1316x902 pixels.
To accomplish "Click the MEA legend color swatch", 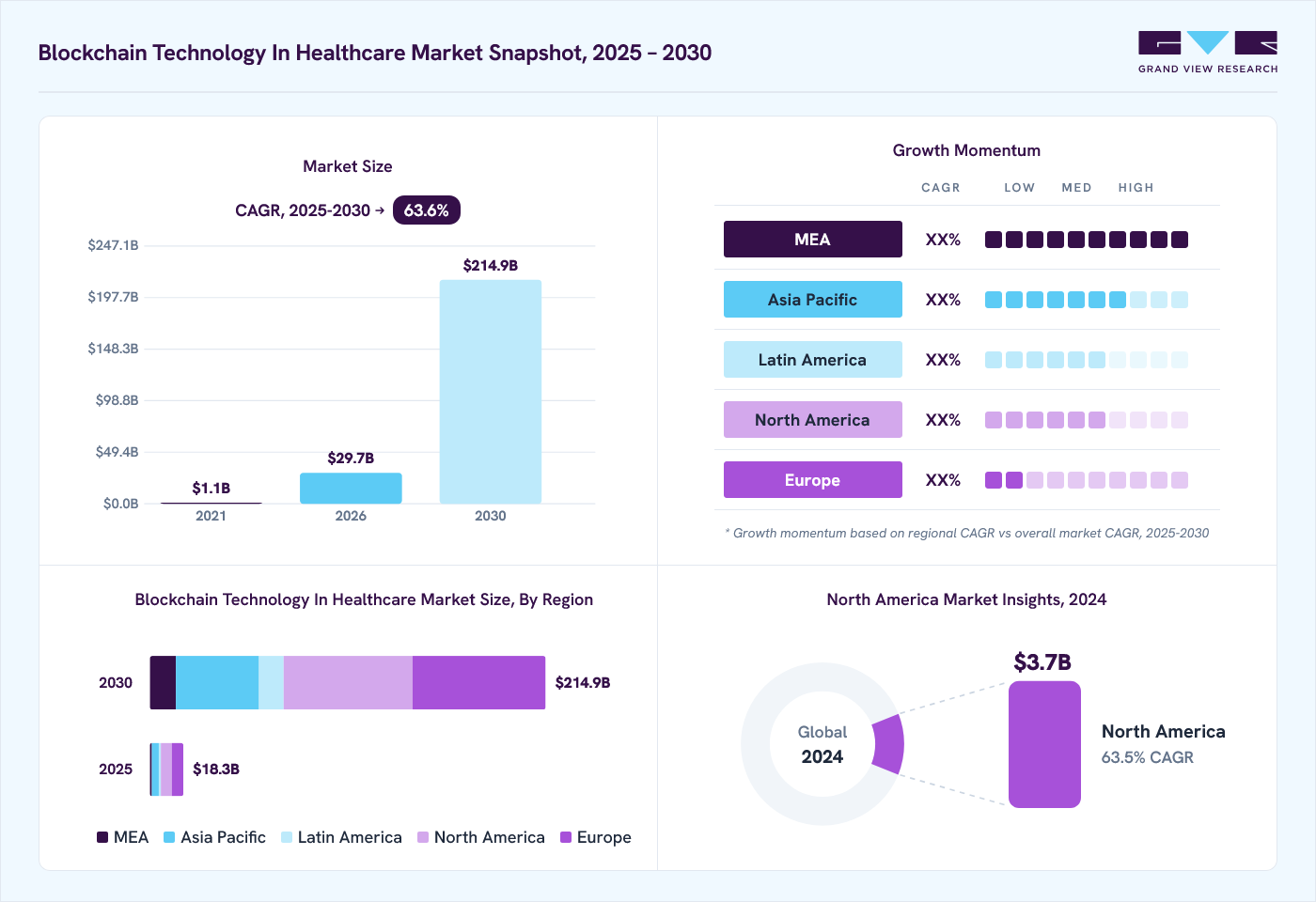I will (x=102, y=837).
